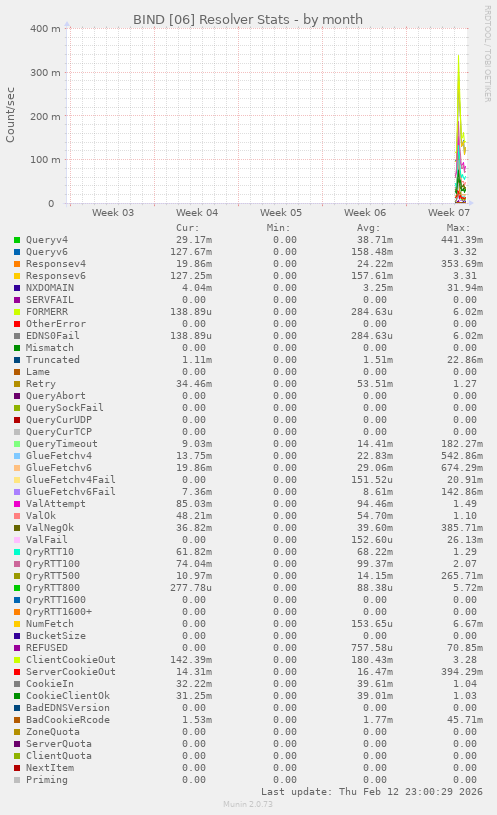Screen dimensions: 497x815
Task: Click the Queryv6 max value 3.32
Action: point(465,252)
